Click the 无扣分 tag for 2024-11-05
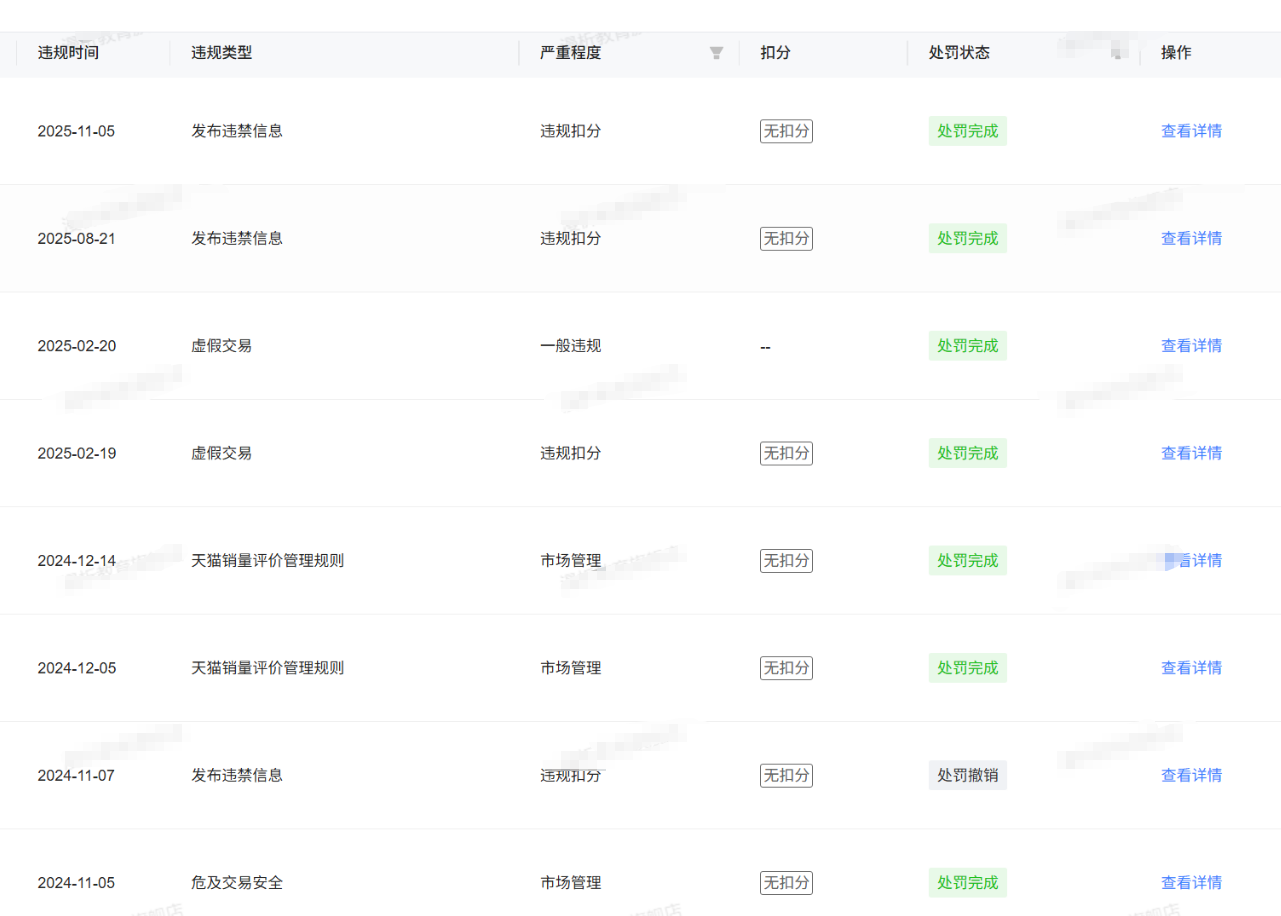The image size is (1281, 916). [x=786, y=883]
